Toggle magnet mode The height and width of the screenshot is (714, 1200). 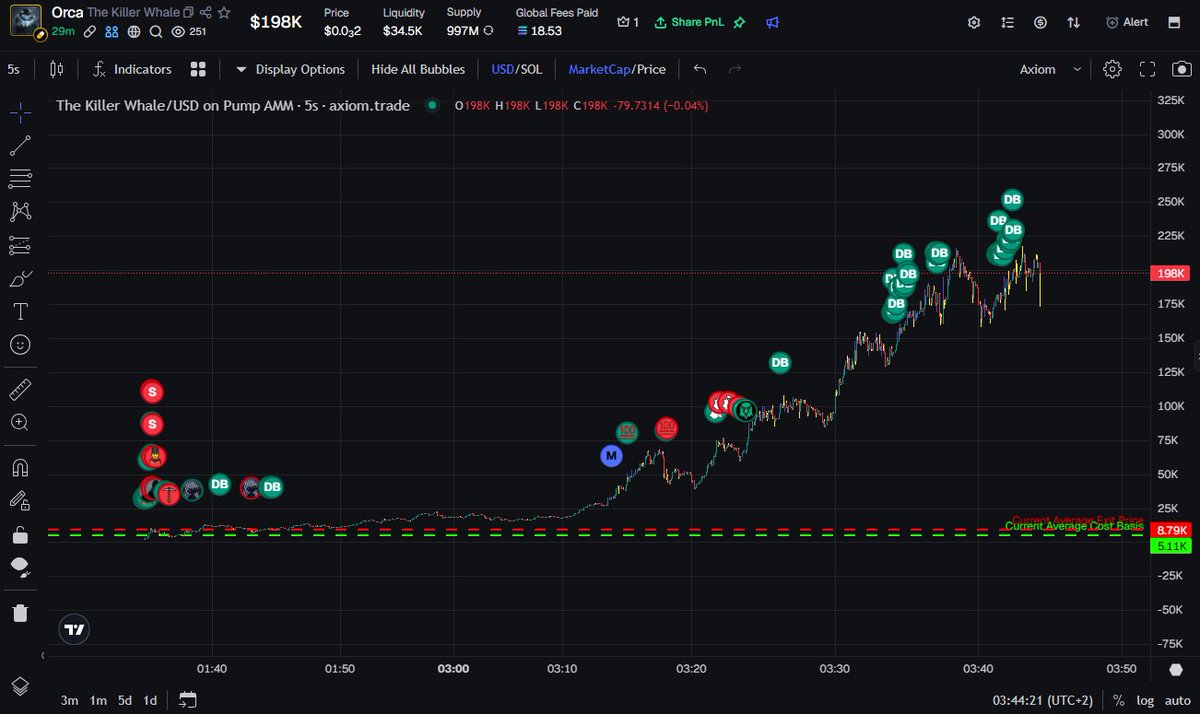pos(19,467)
